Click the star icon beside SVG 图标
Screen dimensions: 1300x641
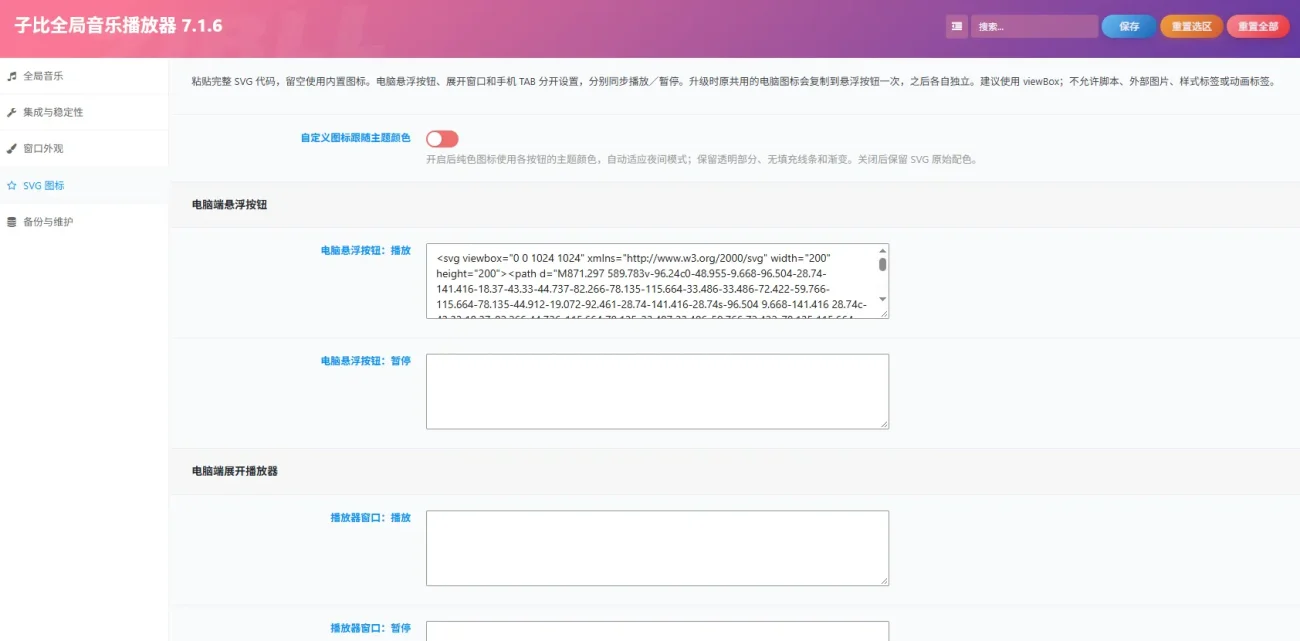tap(12, 185)
